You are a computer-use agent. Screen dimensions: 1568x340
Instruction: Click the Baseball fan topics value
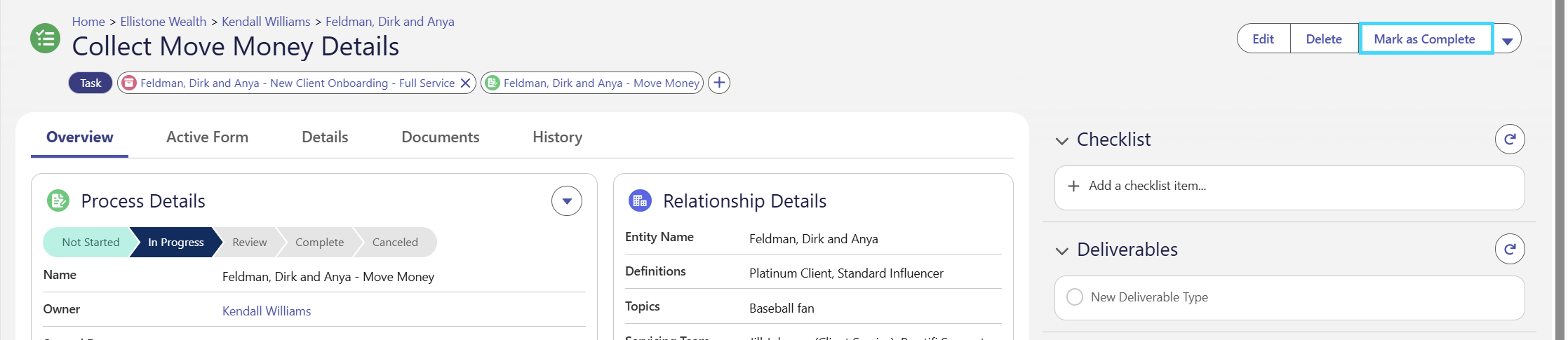pos(782,308)
